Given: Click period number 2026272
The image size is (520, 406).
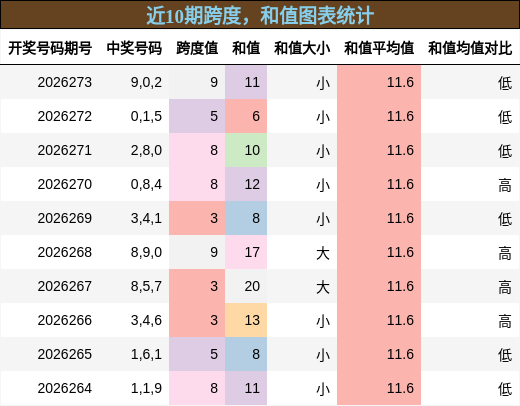Looking at the screenshot, I should (x=65, y=116).
